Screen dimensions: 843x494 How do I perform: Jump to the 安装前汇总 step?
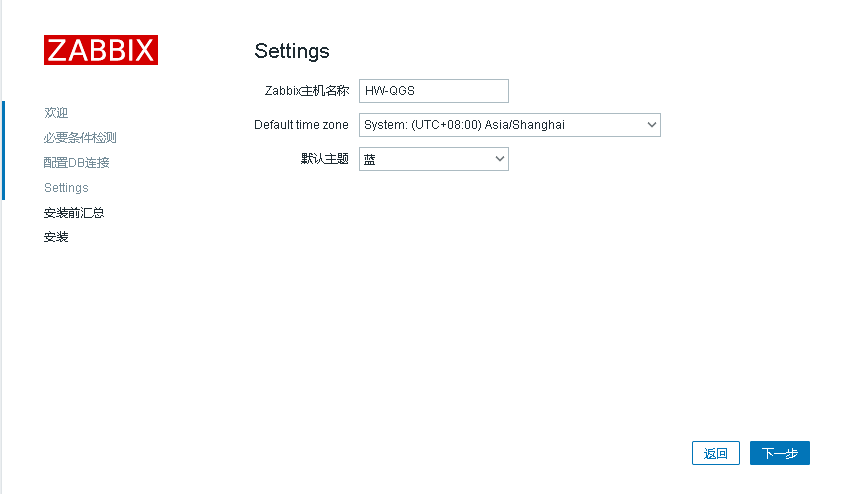(74, 213)
